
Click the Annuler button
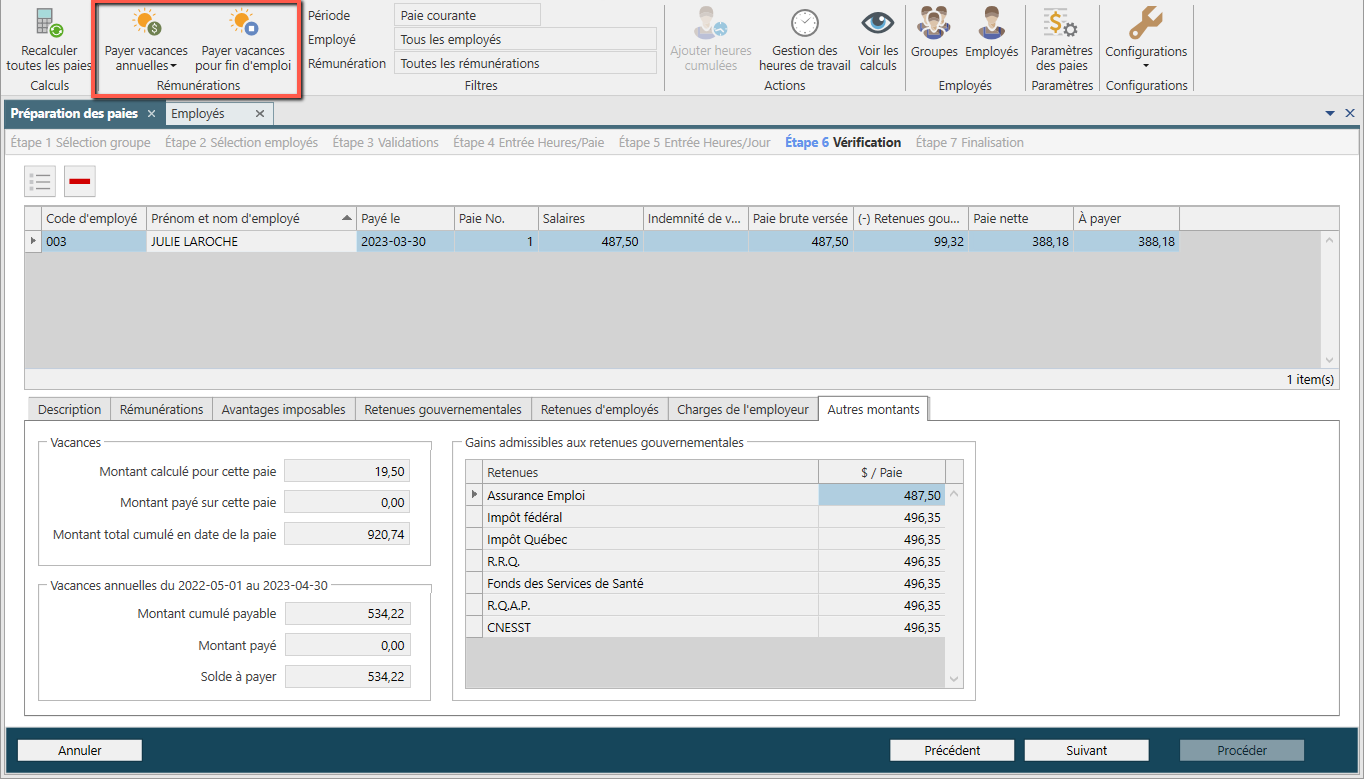80,750
